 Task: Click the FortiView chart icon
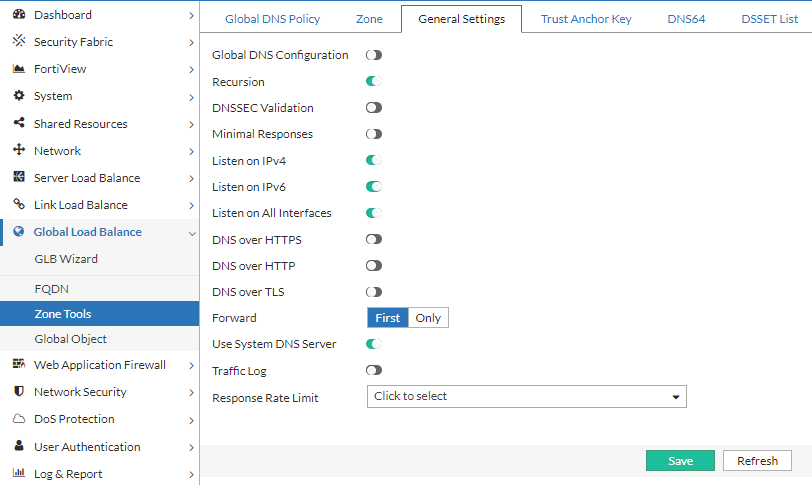click(x=18, y=69)
